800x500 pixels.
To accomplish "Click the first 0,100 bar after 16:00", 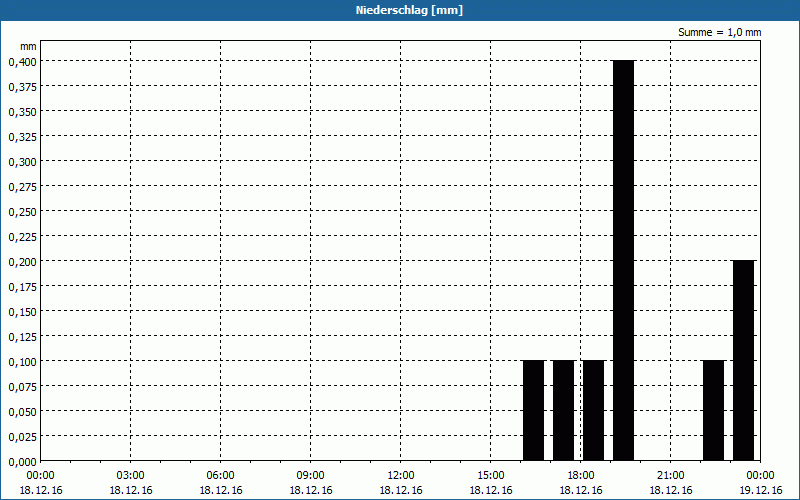I will click(x=534, y=410).
